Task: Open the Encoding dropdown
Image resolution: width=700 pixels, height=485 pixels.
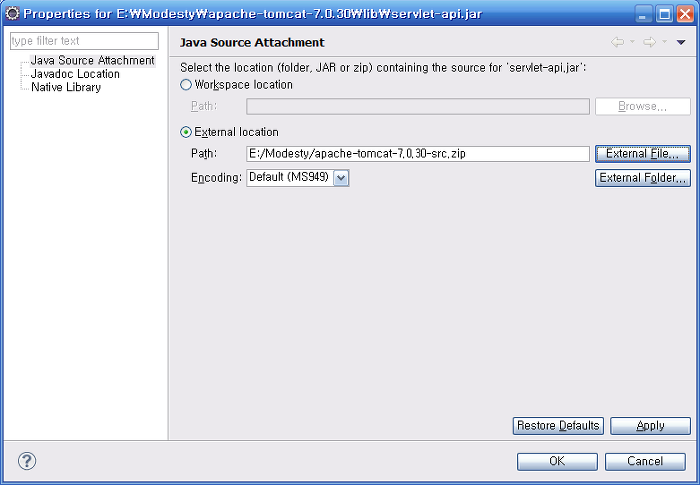Action: tap(341, 178)
